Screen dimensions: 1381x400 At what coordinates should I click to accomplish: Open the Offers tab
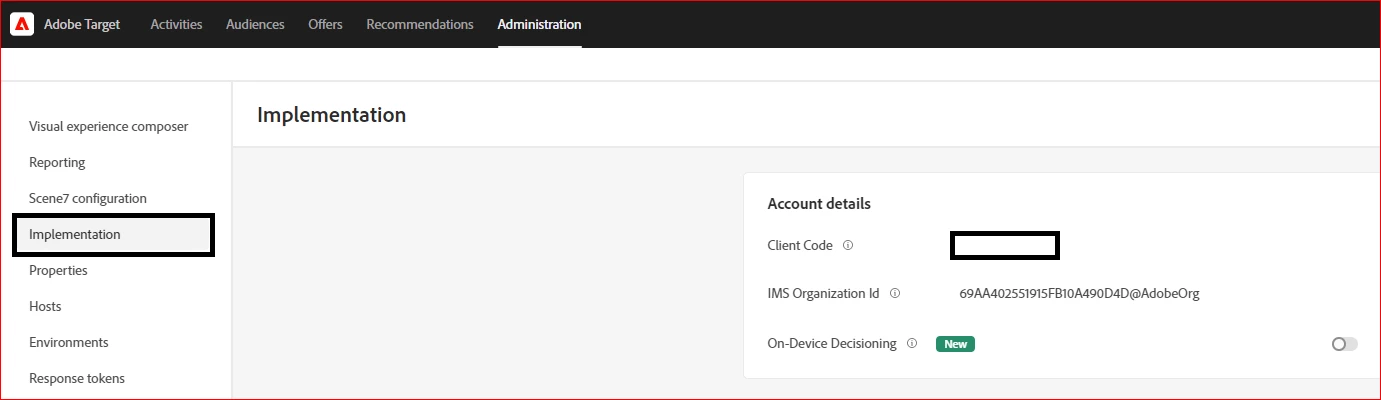325,24
